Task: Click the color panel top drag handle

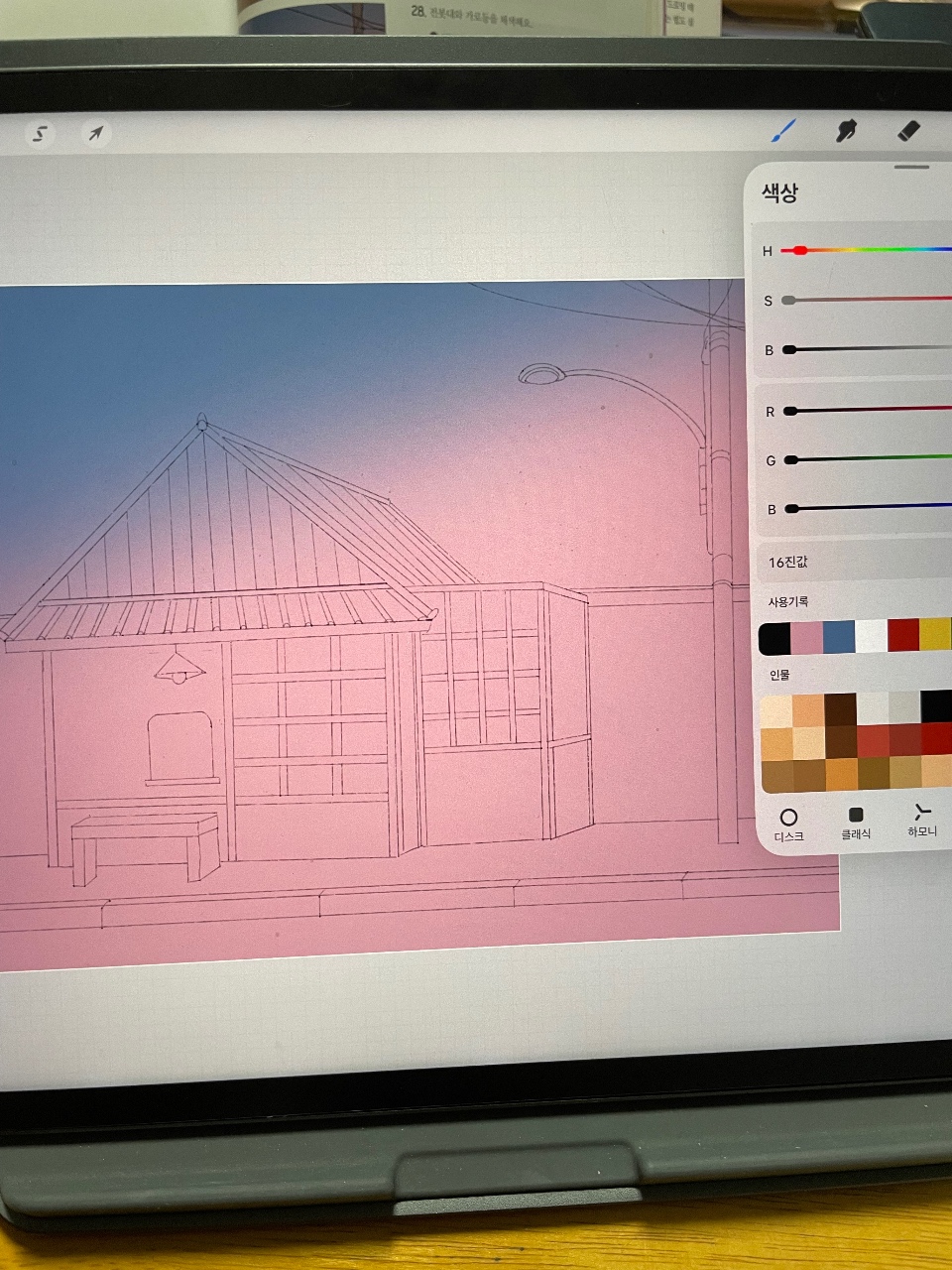Action: tap(912, 167)
